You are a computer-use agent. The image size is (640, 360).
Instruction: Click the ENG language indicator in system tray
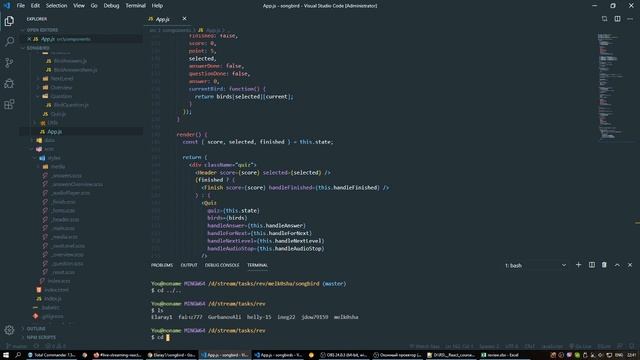pyautogui.click(x=619, y=355)
